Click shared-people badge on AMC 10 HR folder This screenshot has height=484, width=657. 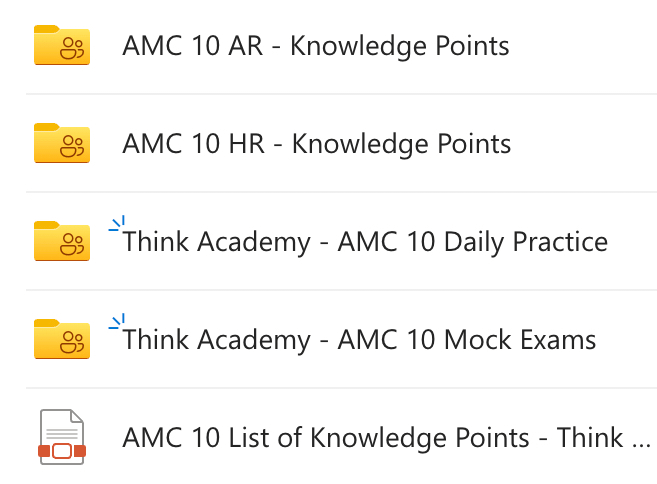tap(74, 148)
